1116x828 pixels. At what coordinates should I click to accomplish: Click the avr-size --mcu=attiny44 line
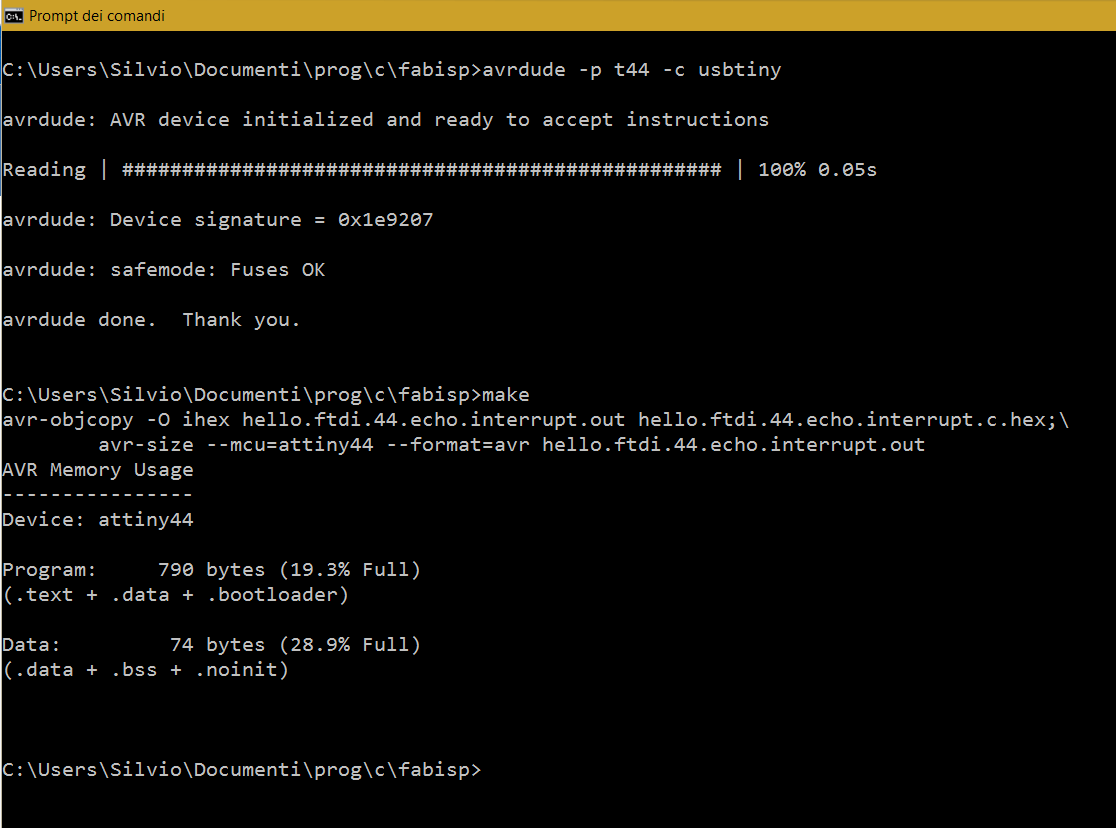point(511,444)
